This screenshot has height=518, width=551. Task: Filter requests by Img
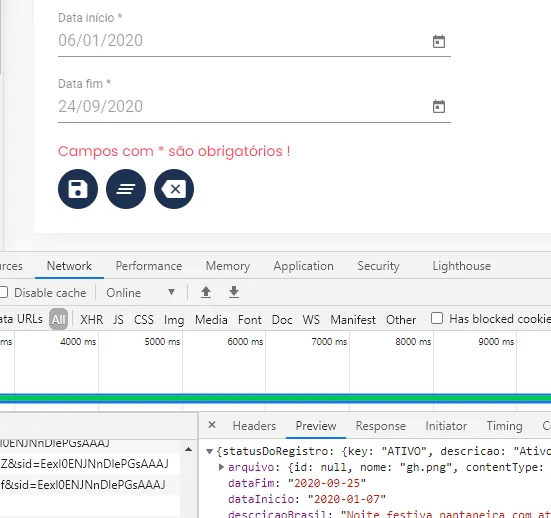174,320
